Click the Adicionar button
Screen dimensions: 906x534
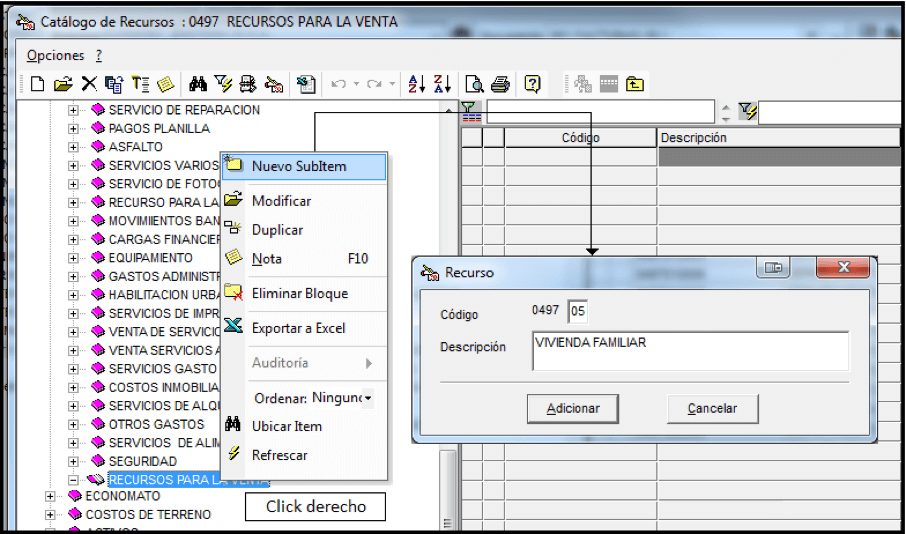click(x=573, y=409)
